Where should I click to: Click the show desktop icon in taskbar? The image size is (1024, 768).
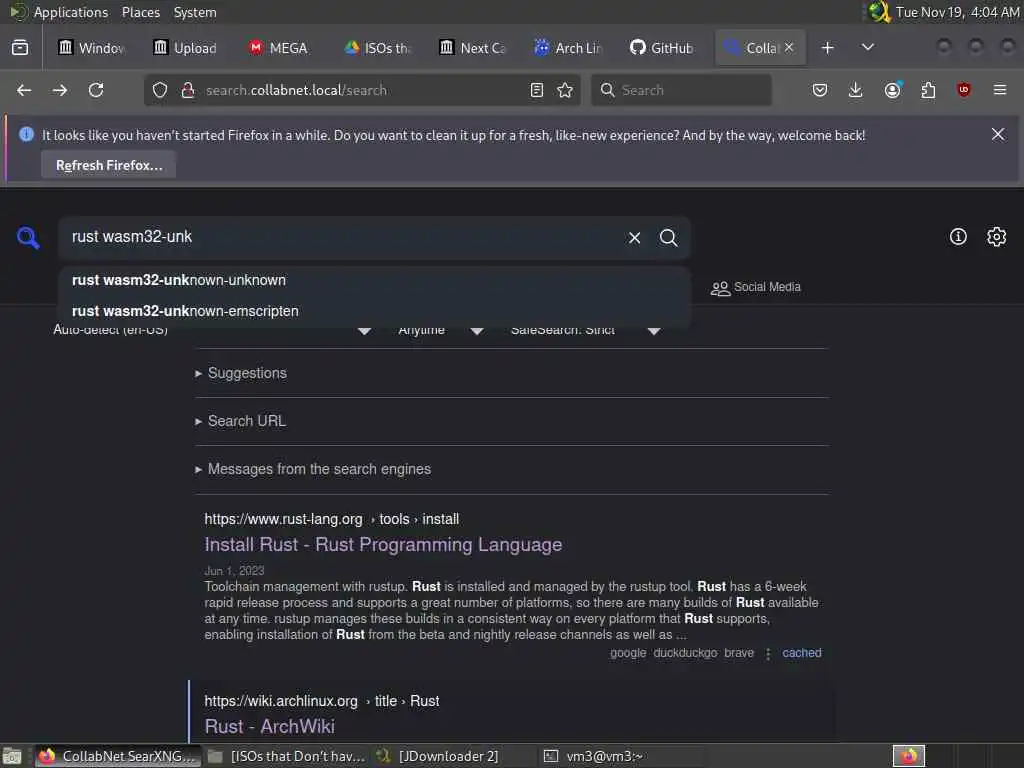(12, 757)
